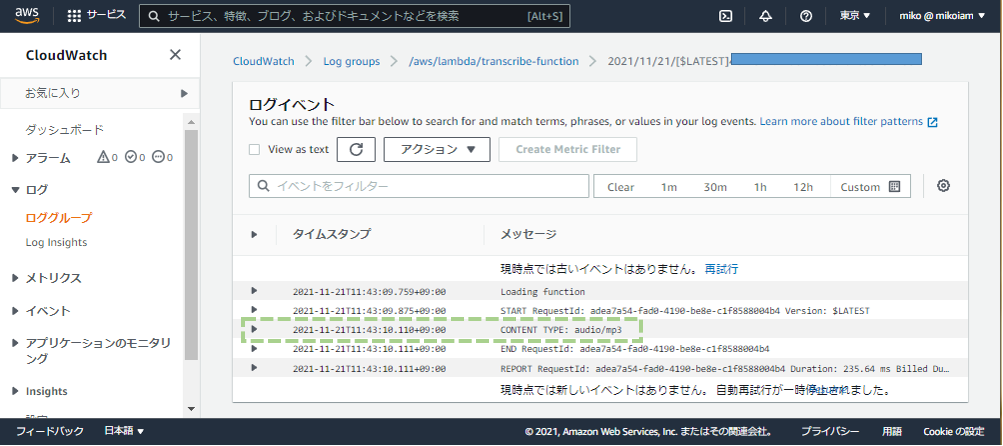Open Cookie の設定 footer link
Screen dimensions: 1003x446
[954, 431]
